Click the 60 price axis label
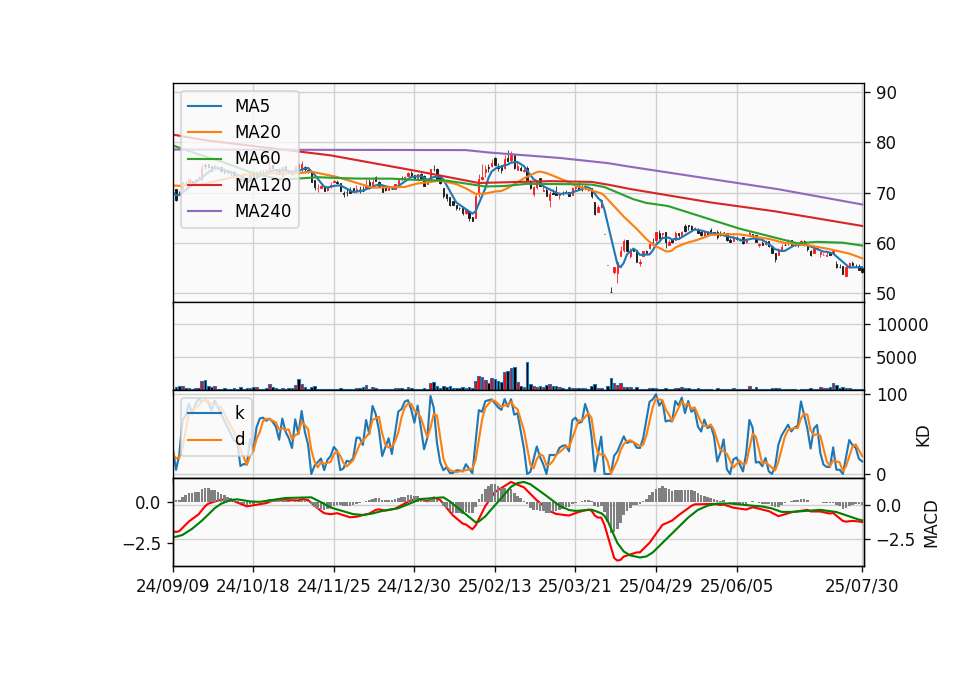Viewport: 960px width, 690px height. (x=886, y=244)
